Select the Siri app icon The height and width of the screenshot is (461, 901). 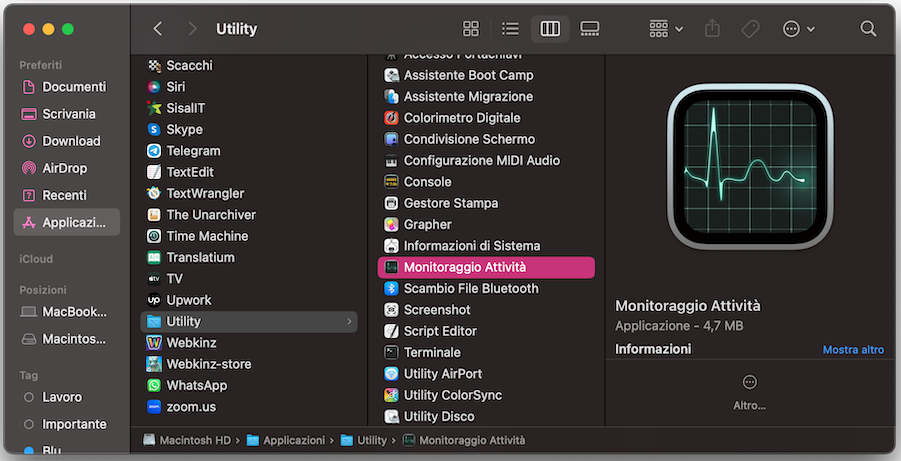(x=154, y=87)
